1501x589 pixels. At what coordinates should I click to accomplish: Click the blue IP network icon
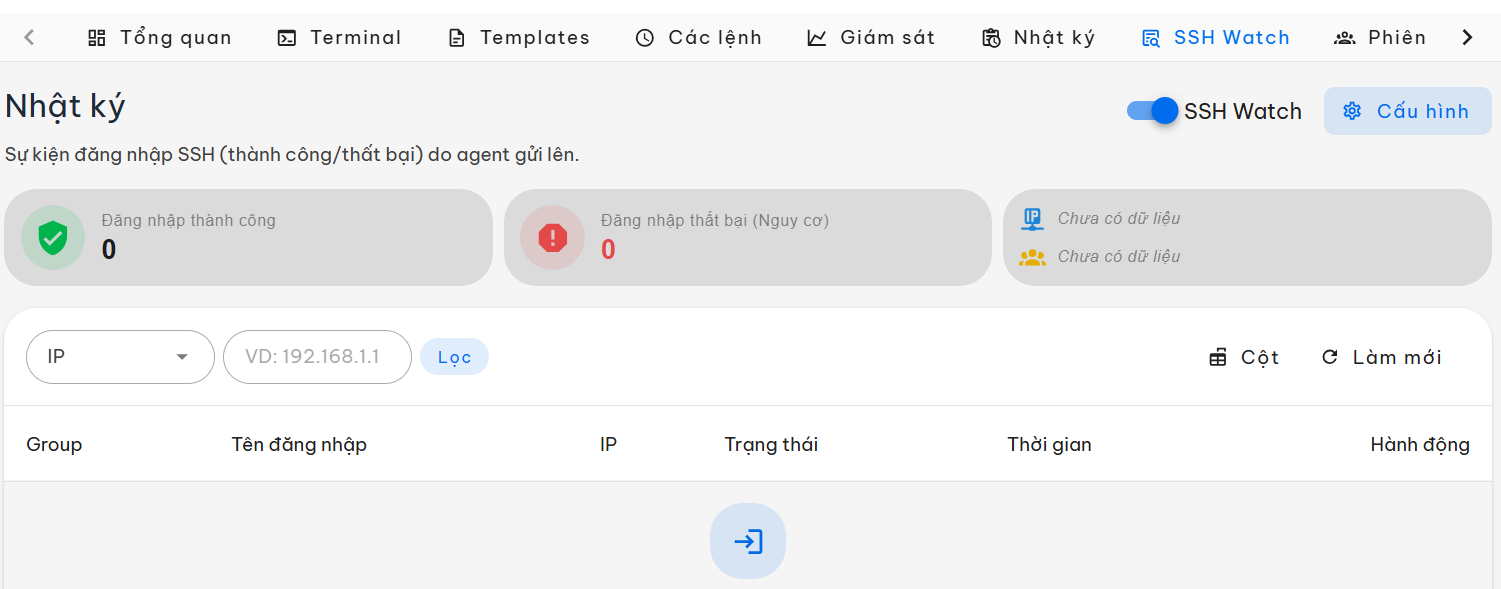(x=1032, y=219)
